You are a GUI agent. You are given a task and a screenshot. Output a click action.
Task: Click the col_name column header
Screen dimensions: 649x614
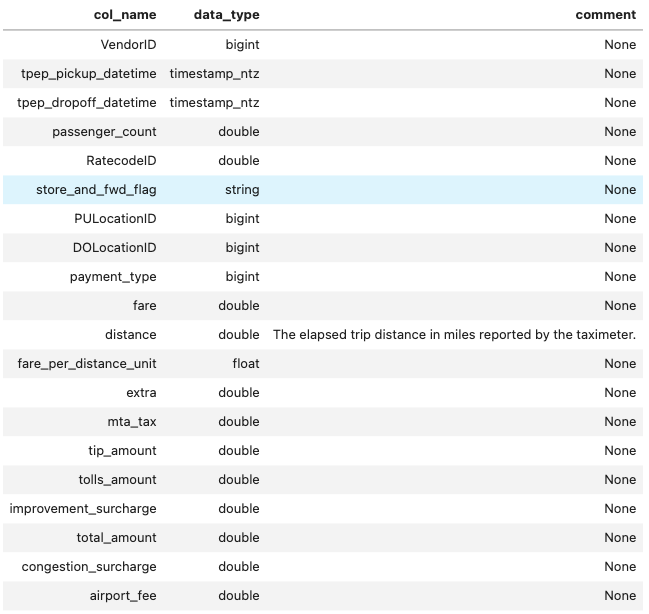(125, 15)
